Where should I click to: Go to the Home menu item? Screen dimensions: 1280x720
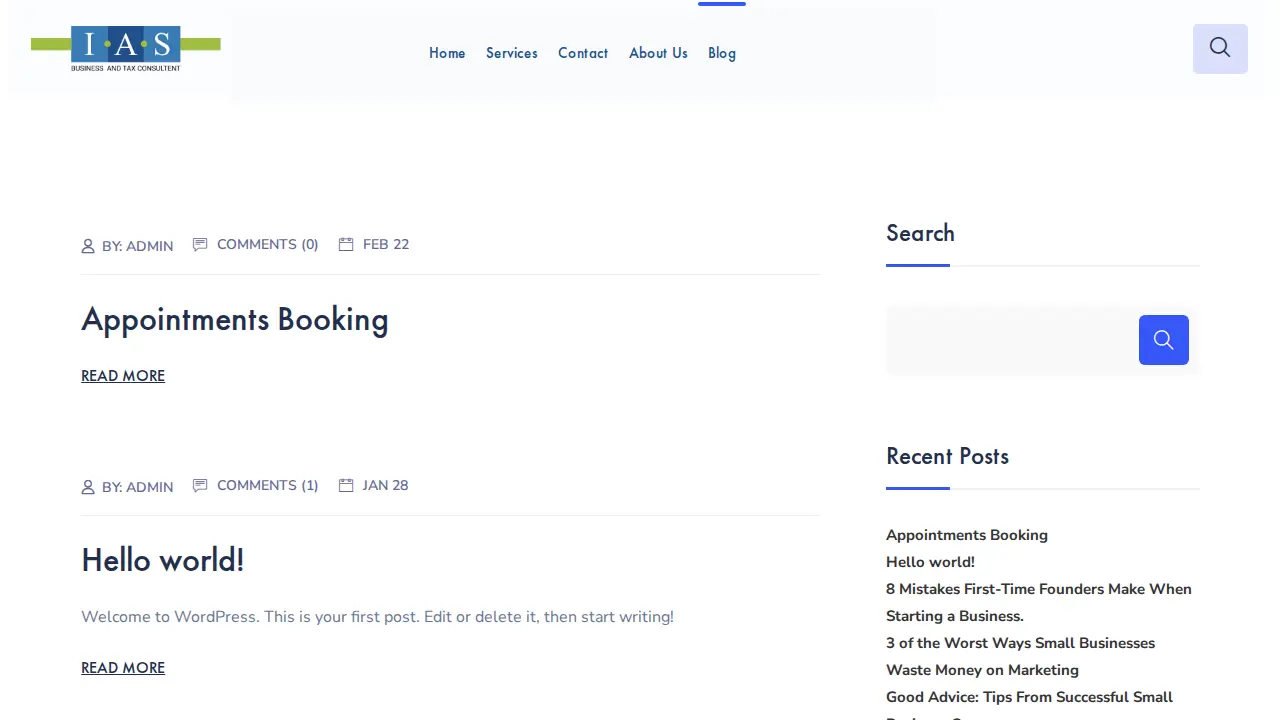point(447,53)
